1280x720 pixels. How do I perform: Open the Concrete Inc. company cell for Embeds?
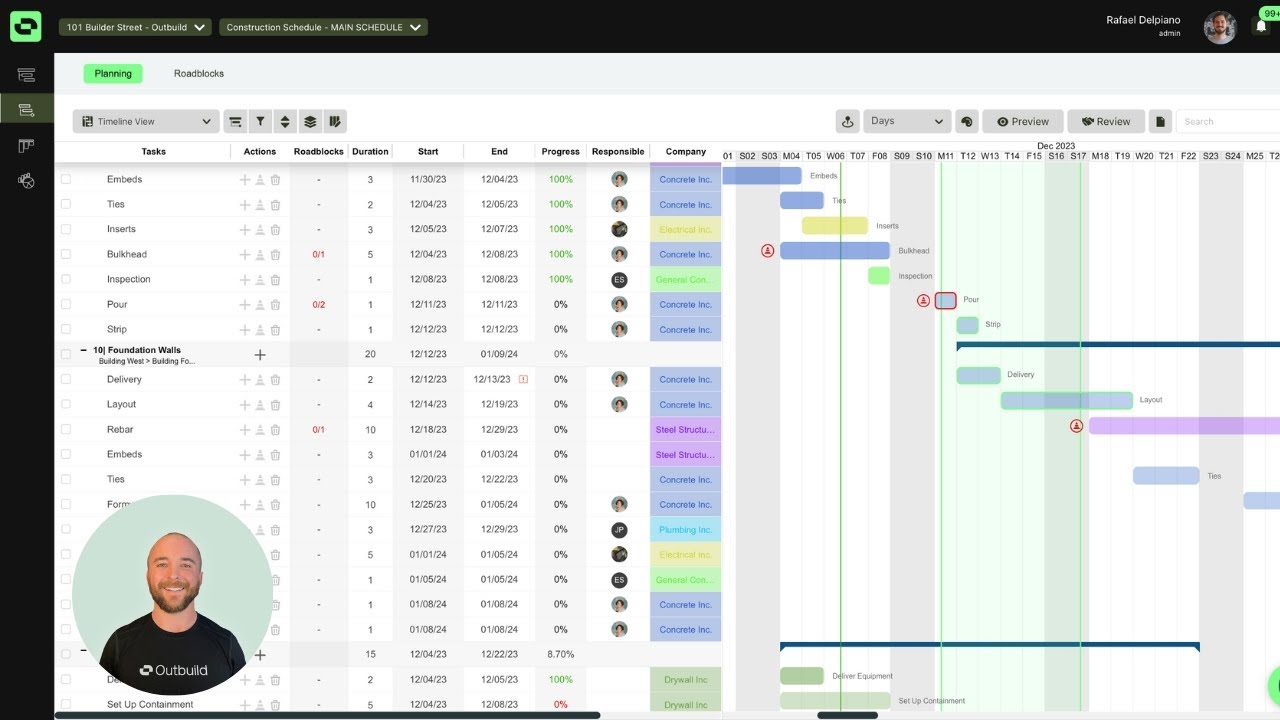coord(685,180)
